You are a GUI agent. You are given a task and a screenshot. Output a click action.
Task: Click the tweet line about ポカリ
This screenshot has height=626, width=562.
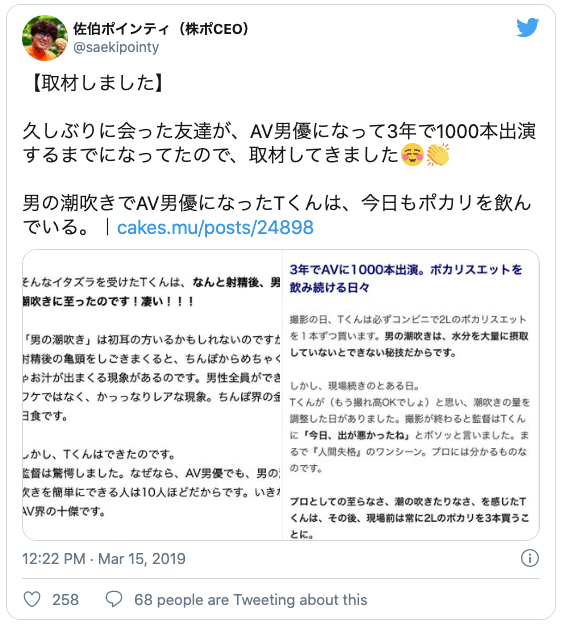[x=277, y=203]
